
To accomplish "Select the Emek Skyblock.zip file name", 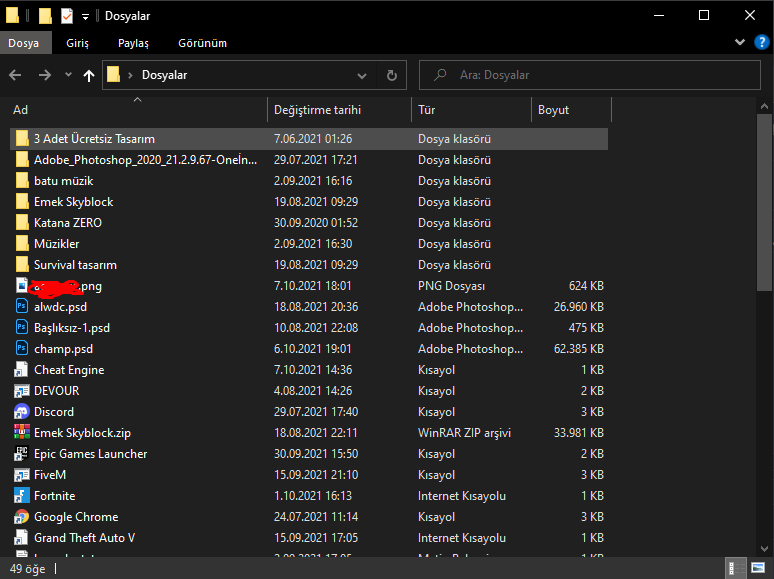I will 82,433.
